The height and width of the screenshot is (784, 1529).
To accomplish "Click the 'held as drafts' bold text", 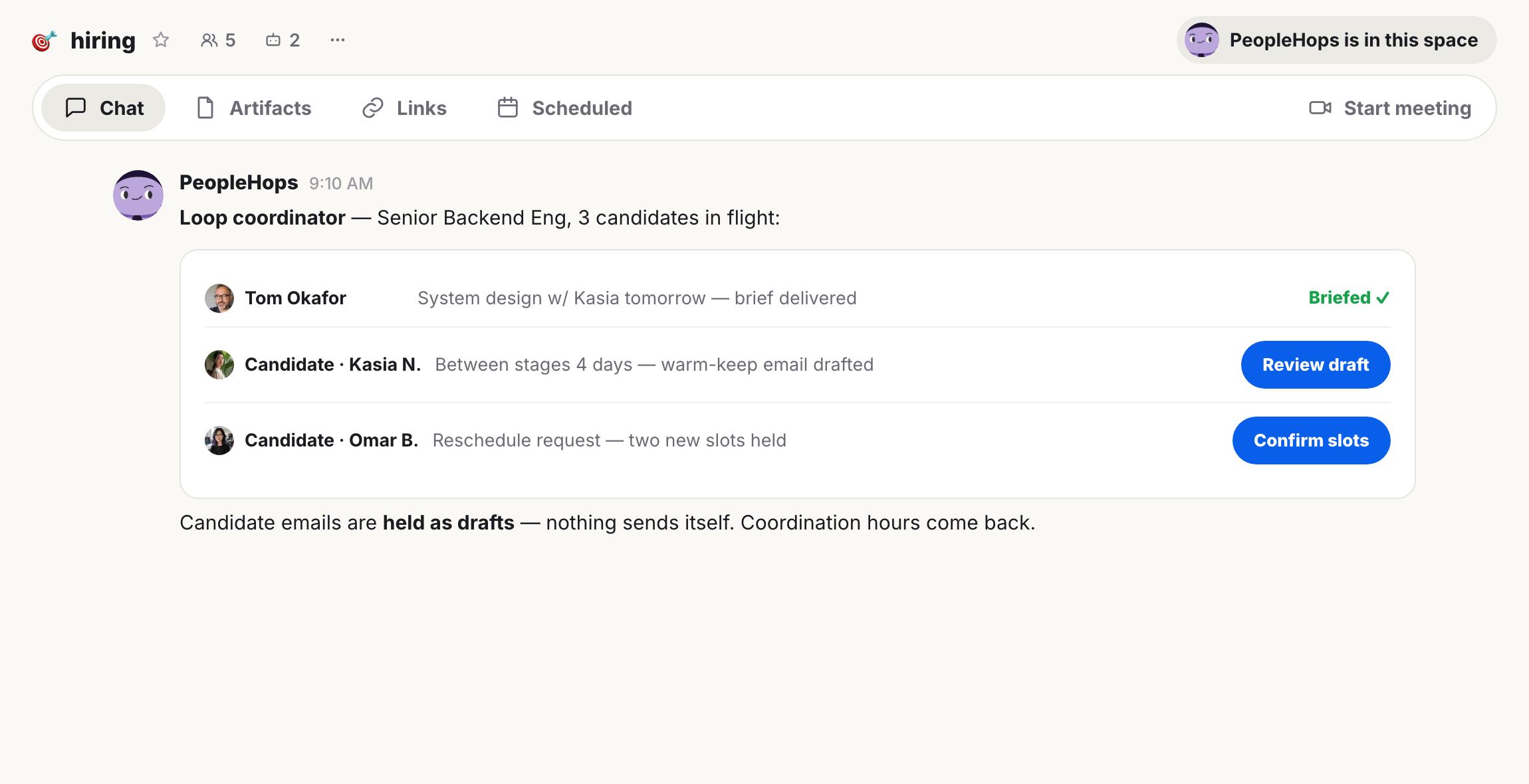I will click(x=449, y=523).
